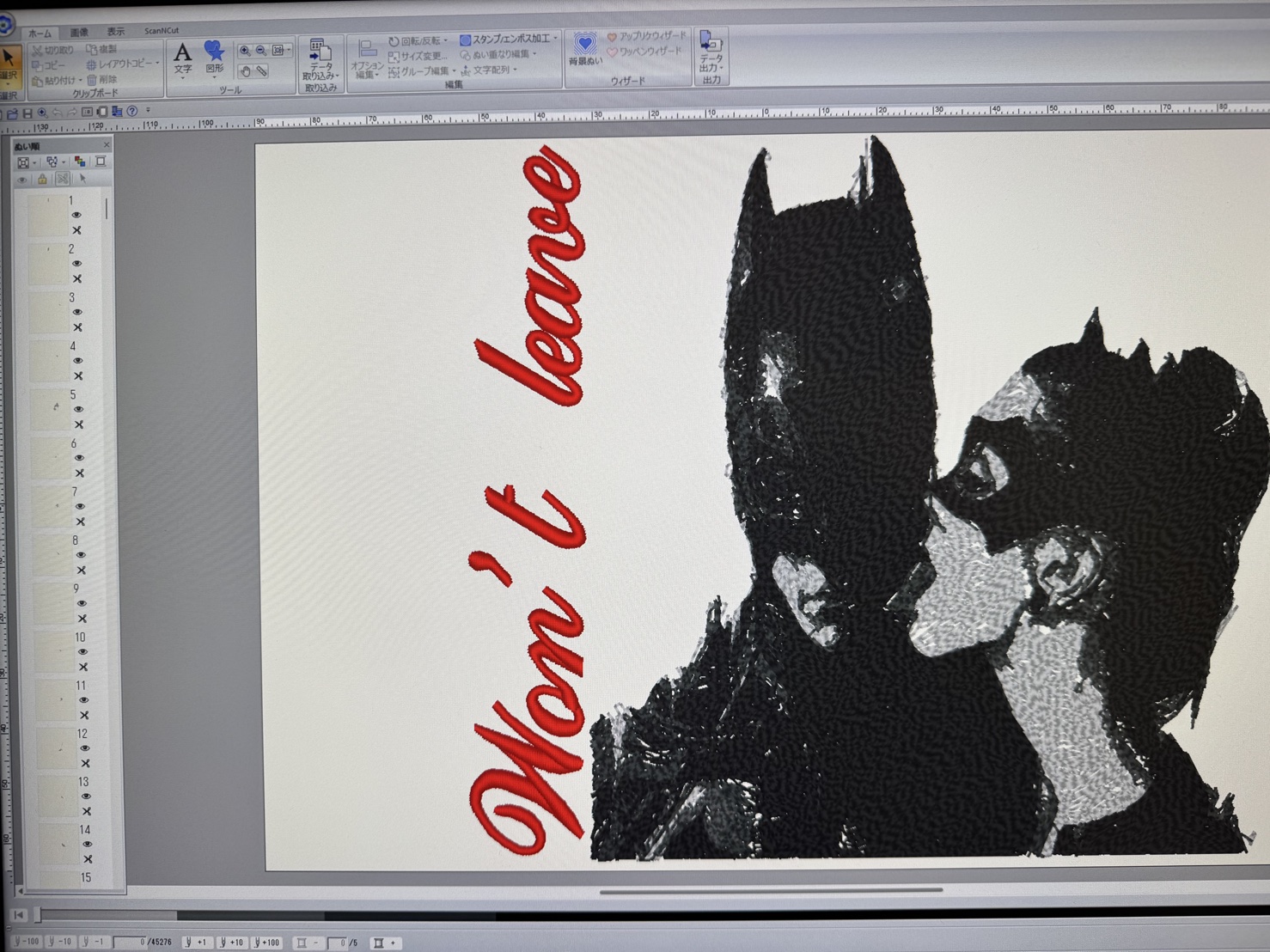
Task: Click the scissors icon for sewing item 5
Action: [80, 424]
